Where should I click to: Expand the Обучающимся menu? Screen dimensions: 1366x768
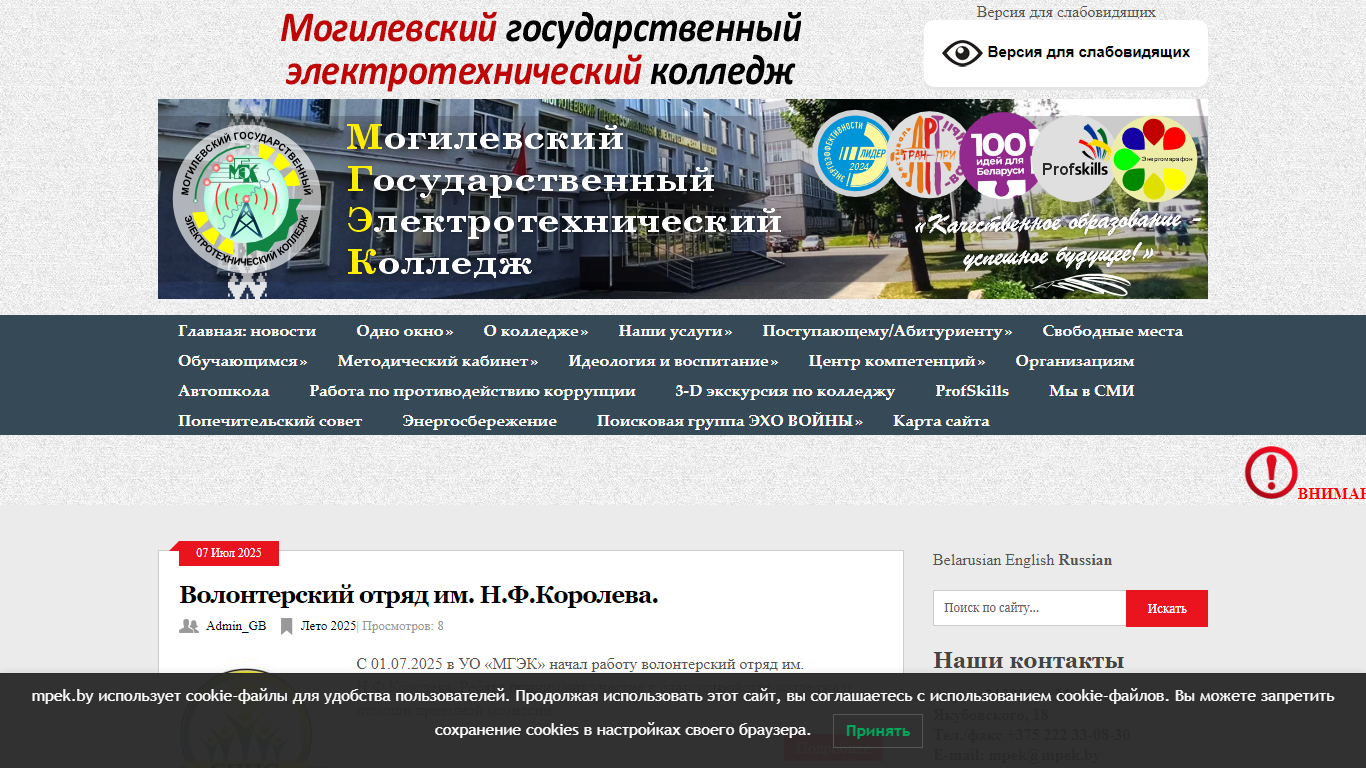(x=243, y=361)
